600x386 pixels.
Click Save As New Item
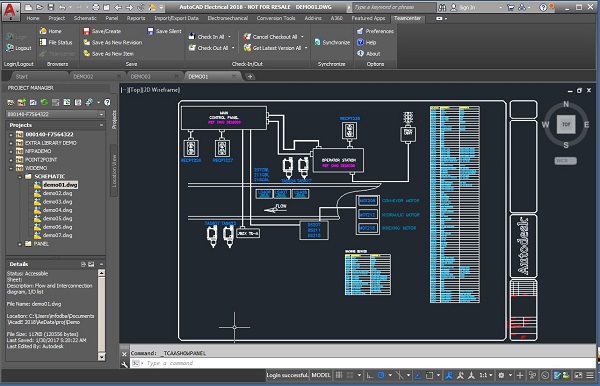(108, 54)
